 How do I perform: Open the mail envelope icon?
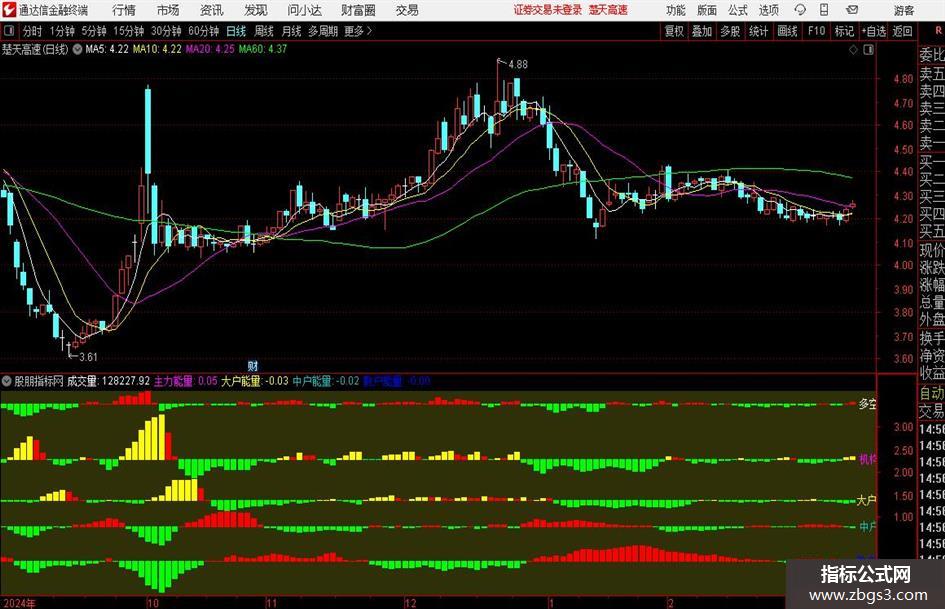coord(852,10)
